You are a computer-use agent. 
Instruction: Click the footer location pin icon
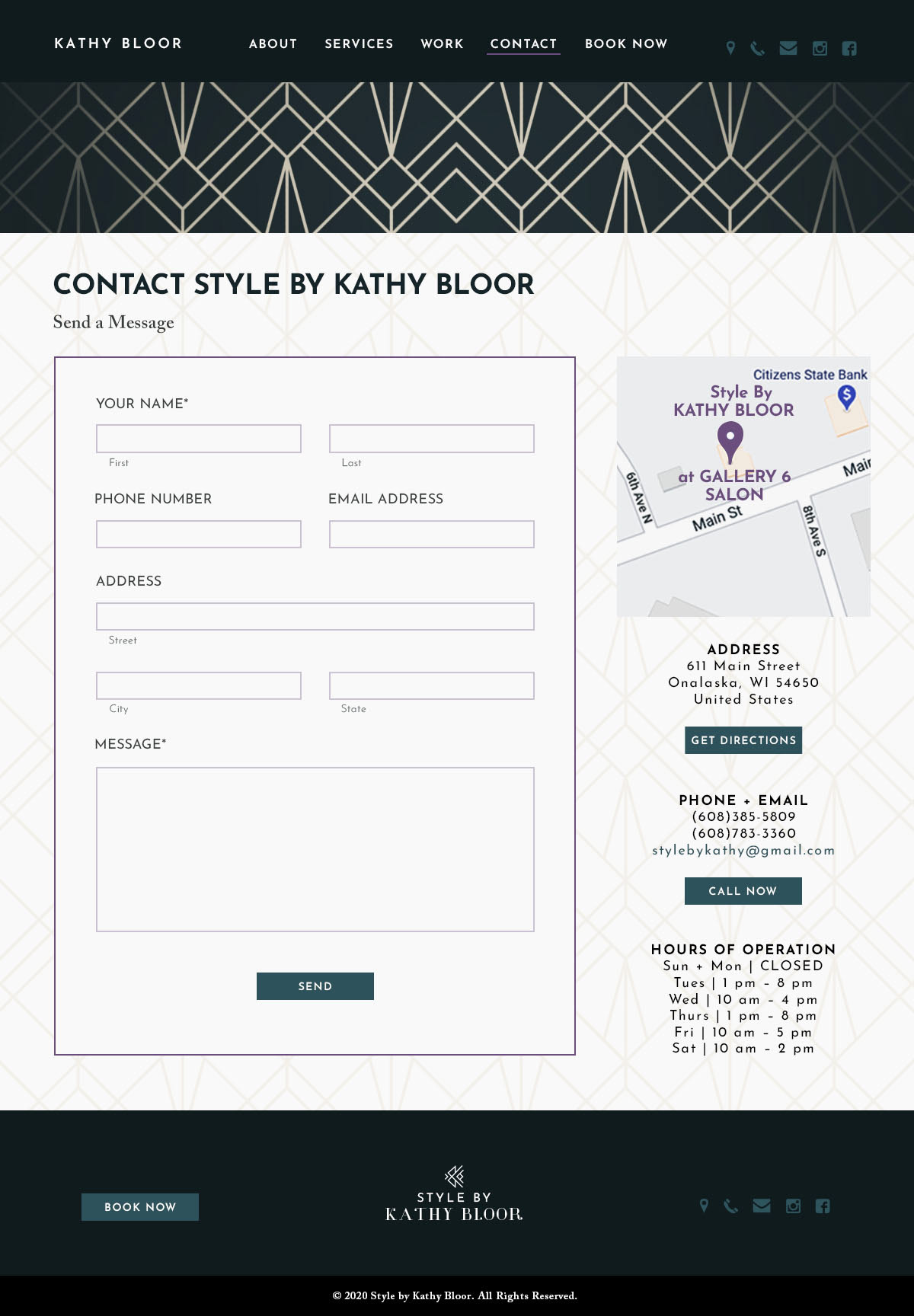(x=704, y=1206)
